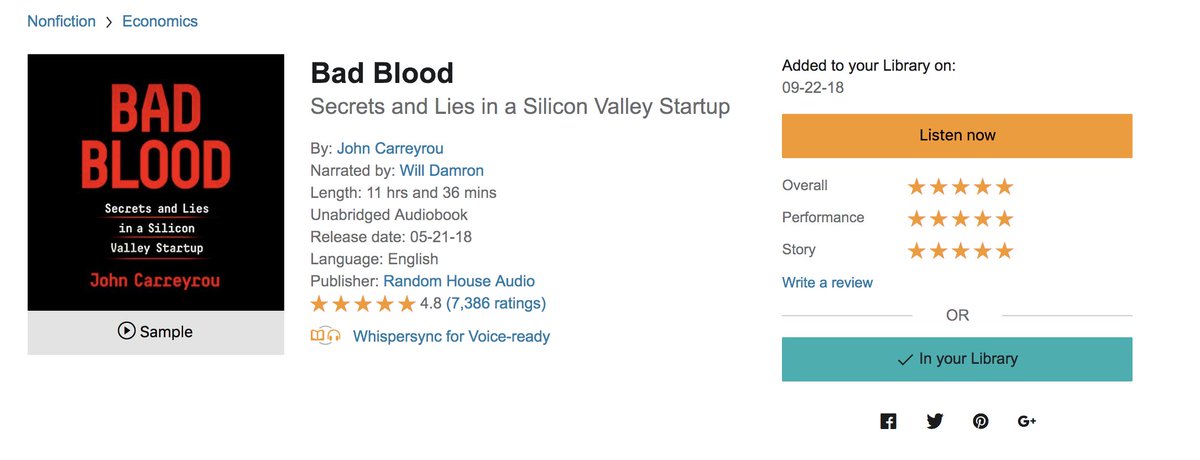Go to Nonfiction breadcrumb category

(62, 21)
